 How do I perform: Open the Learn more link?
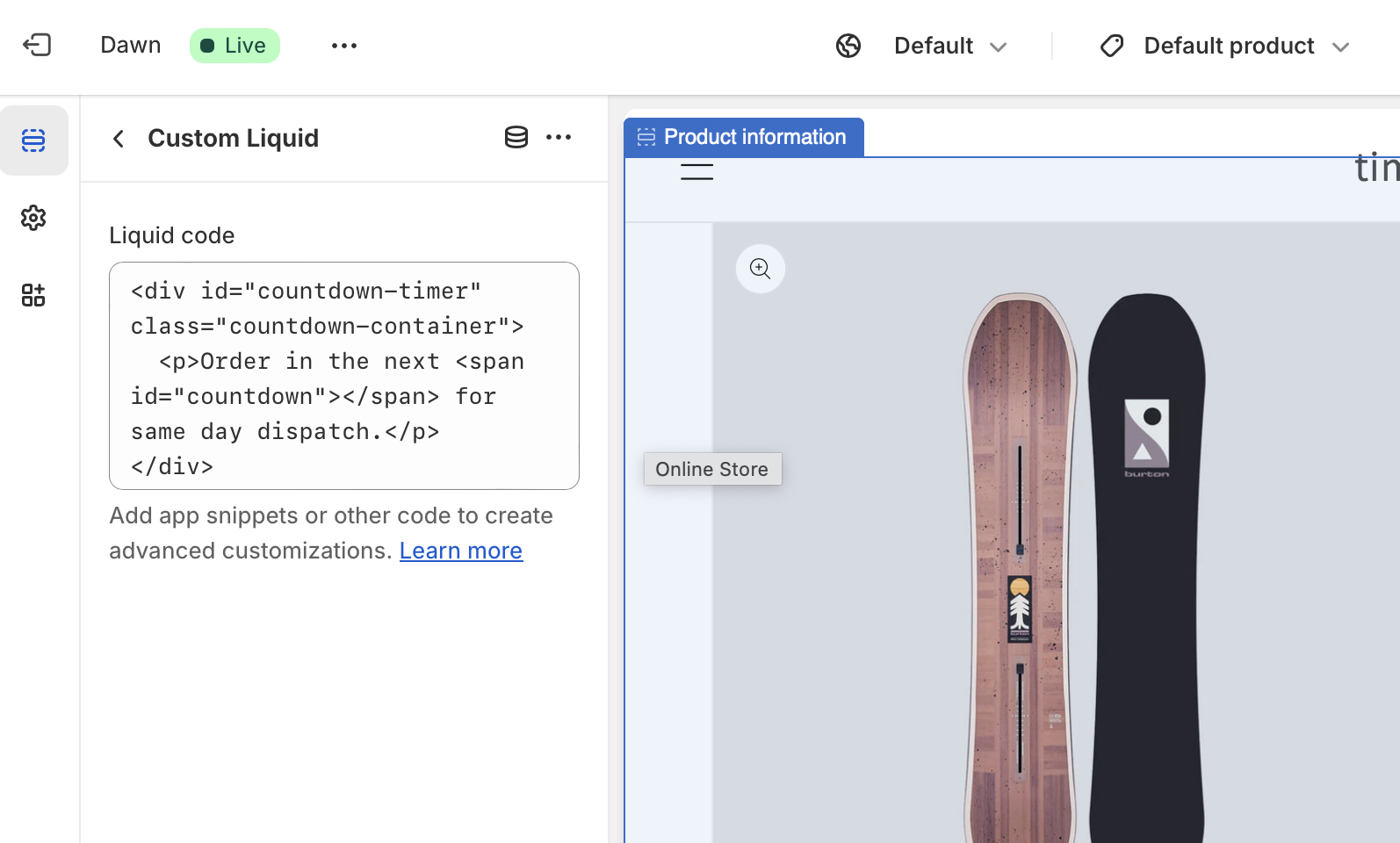coord(461,551)
